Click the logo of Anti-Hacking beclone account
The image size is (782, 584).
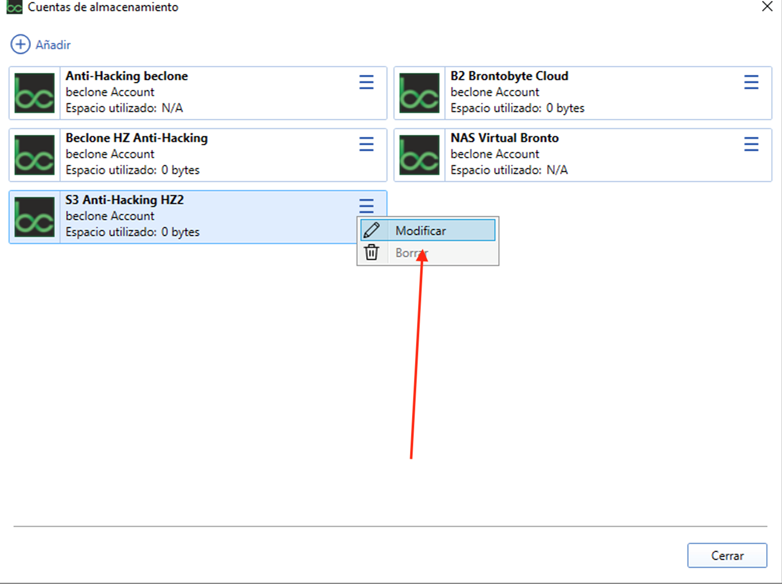[34, 93]
